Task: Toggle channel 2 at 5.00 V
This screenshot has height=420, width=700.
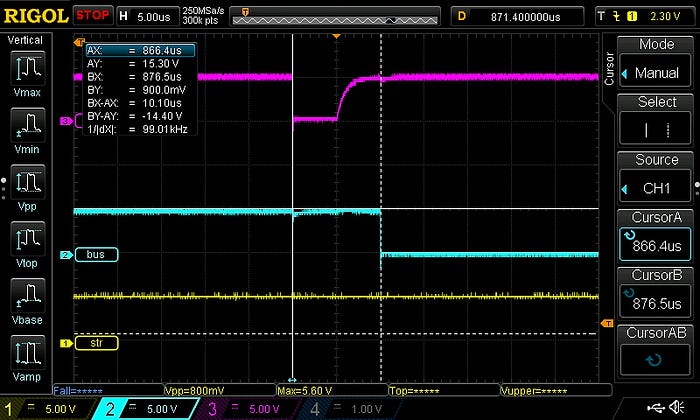Action: (147, 409)
